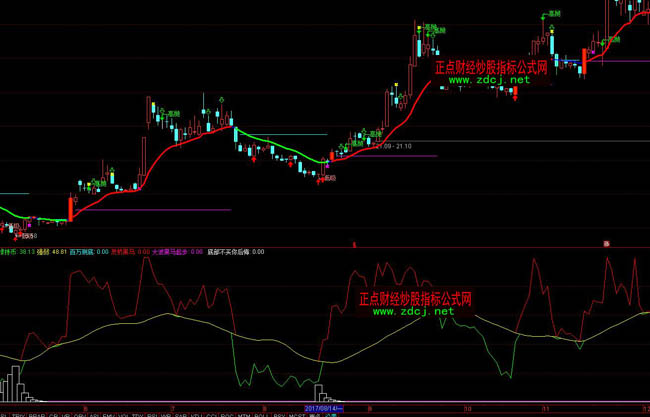Screen dimensions: 650x417
Task: Click the tall white volume bar at bottom-left
Action: (14, 383)
